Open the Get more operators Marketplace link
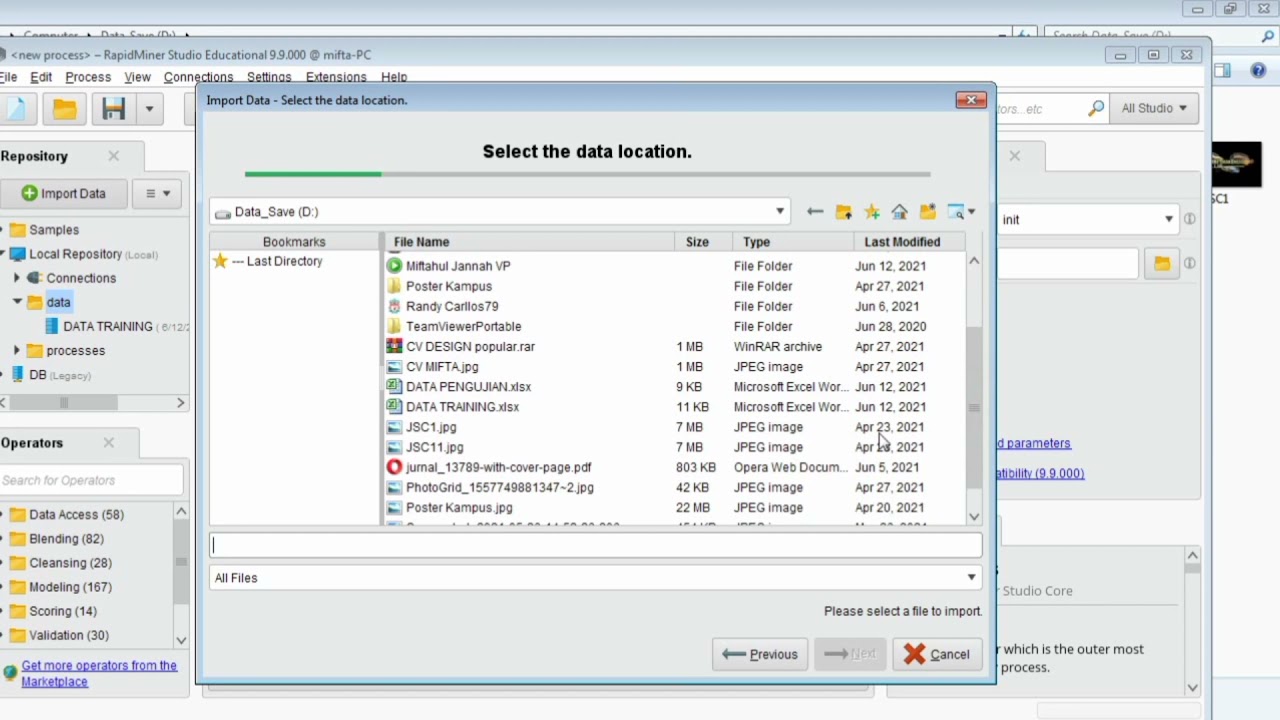This screenshot has height=720, width=1280. pos(99,674)
